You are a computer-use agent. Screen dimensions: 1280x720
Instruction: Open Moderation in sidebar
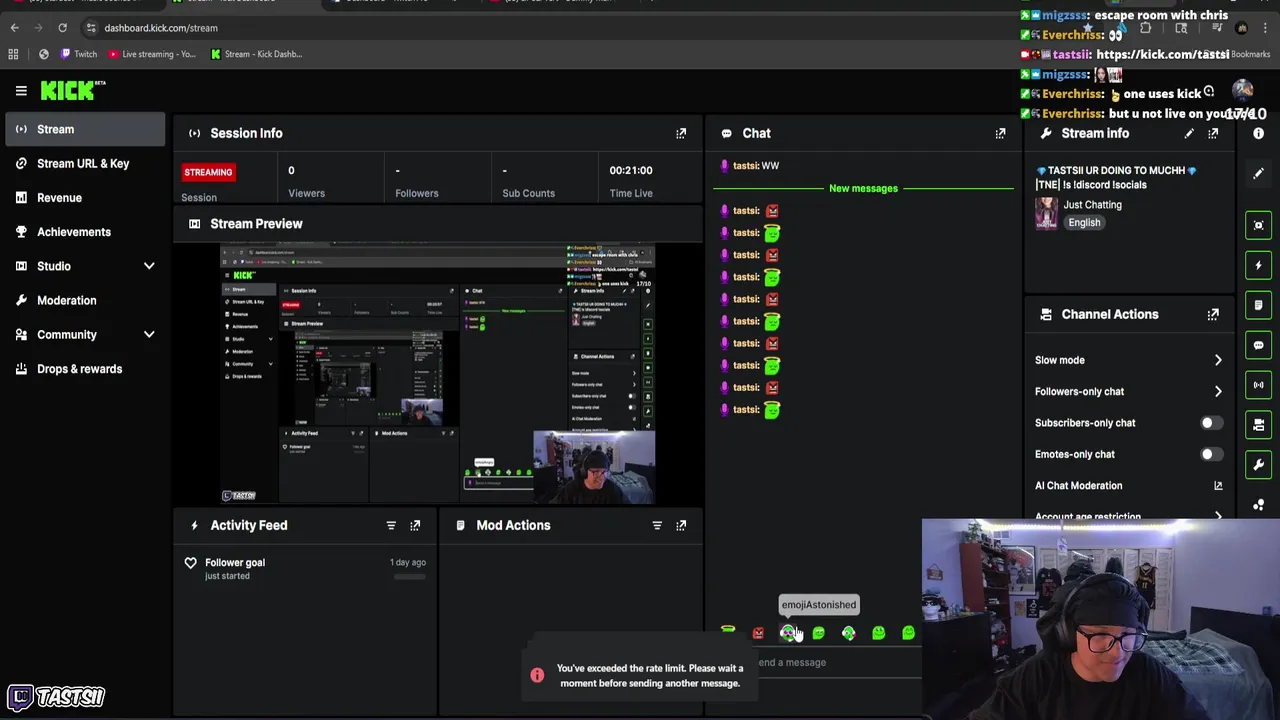85,300
